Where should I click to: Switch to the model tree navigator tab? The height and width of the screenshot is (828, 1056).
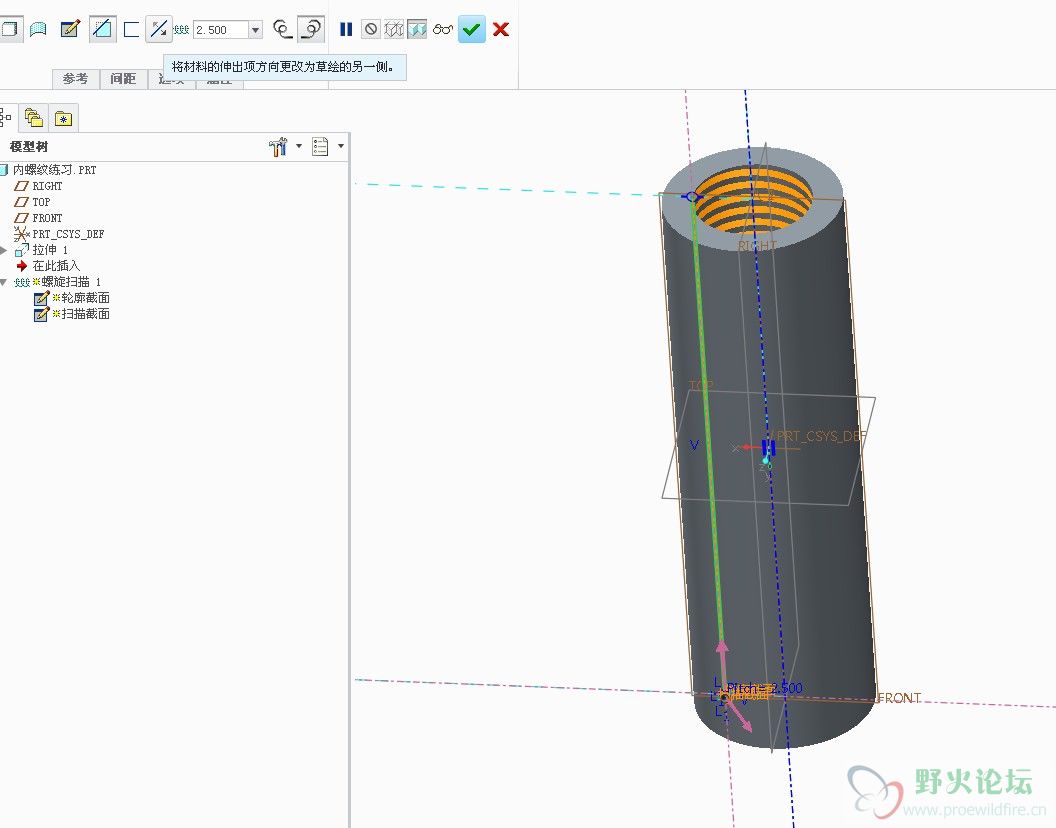point(6,118)
